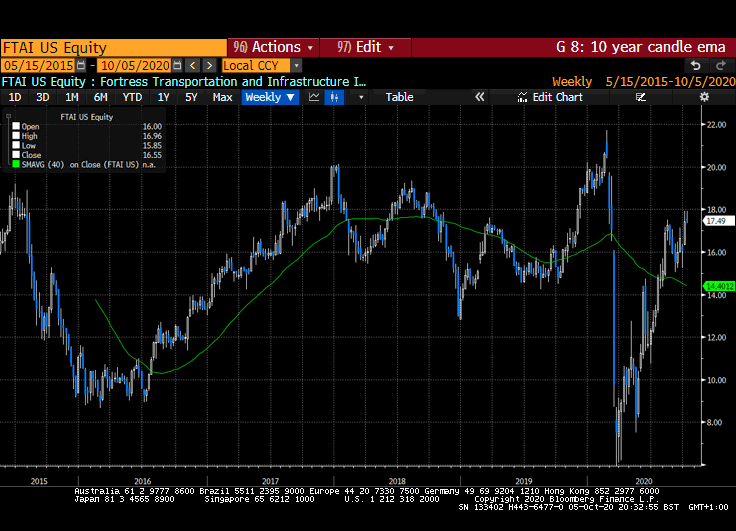Select the 6M range tab

tap(100, 97)
